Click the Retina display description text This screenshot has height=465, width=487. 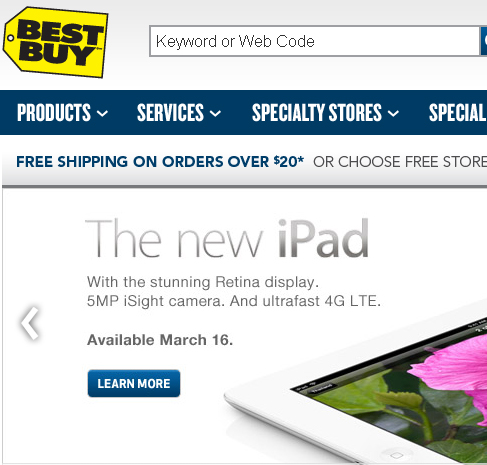click(233, 291)
